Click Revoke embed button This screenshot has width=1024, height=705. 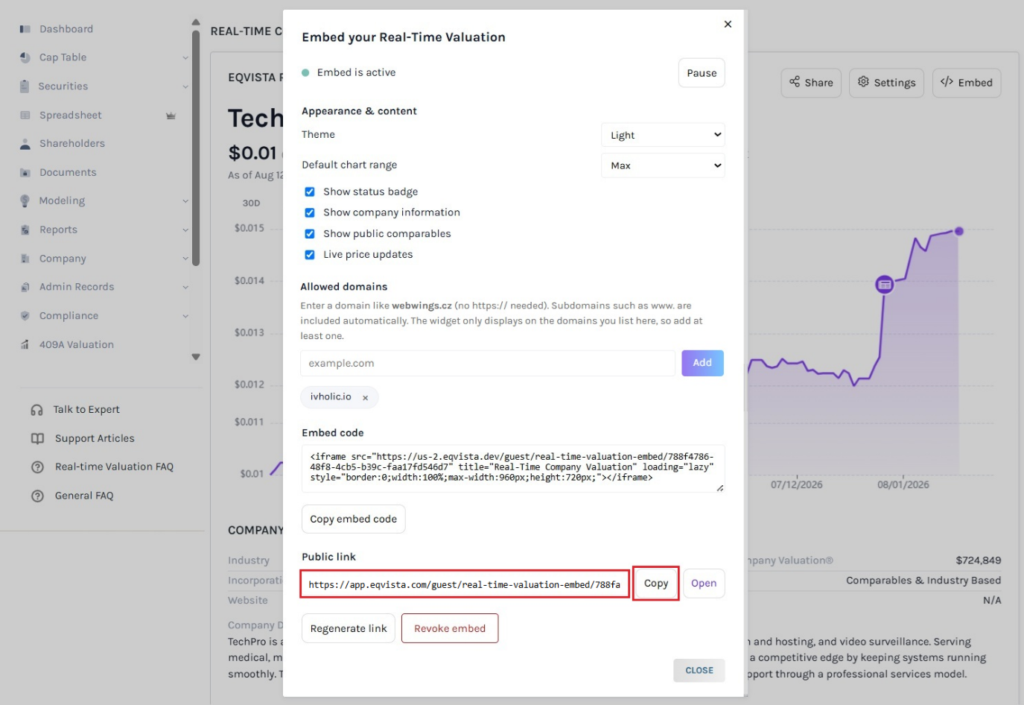pyautogui.click(x=449, y=629)
